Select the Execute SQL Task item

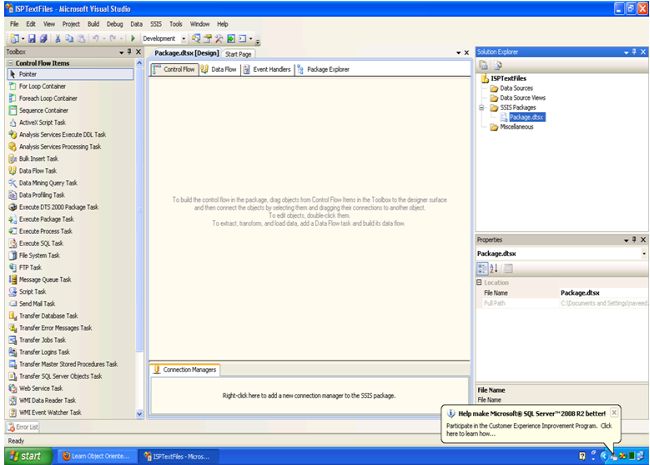click(x=70, y=243)
